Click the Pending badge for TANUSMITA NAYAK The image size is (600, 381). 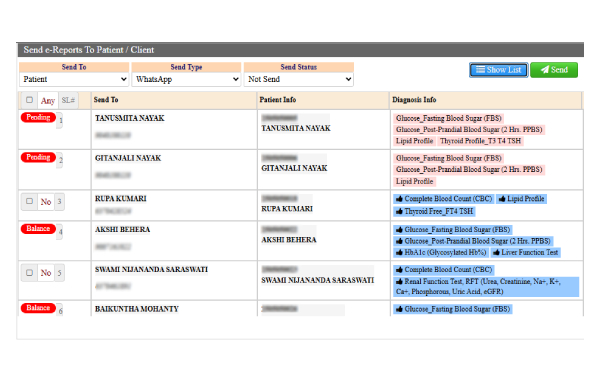click(38, 117)
